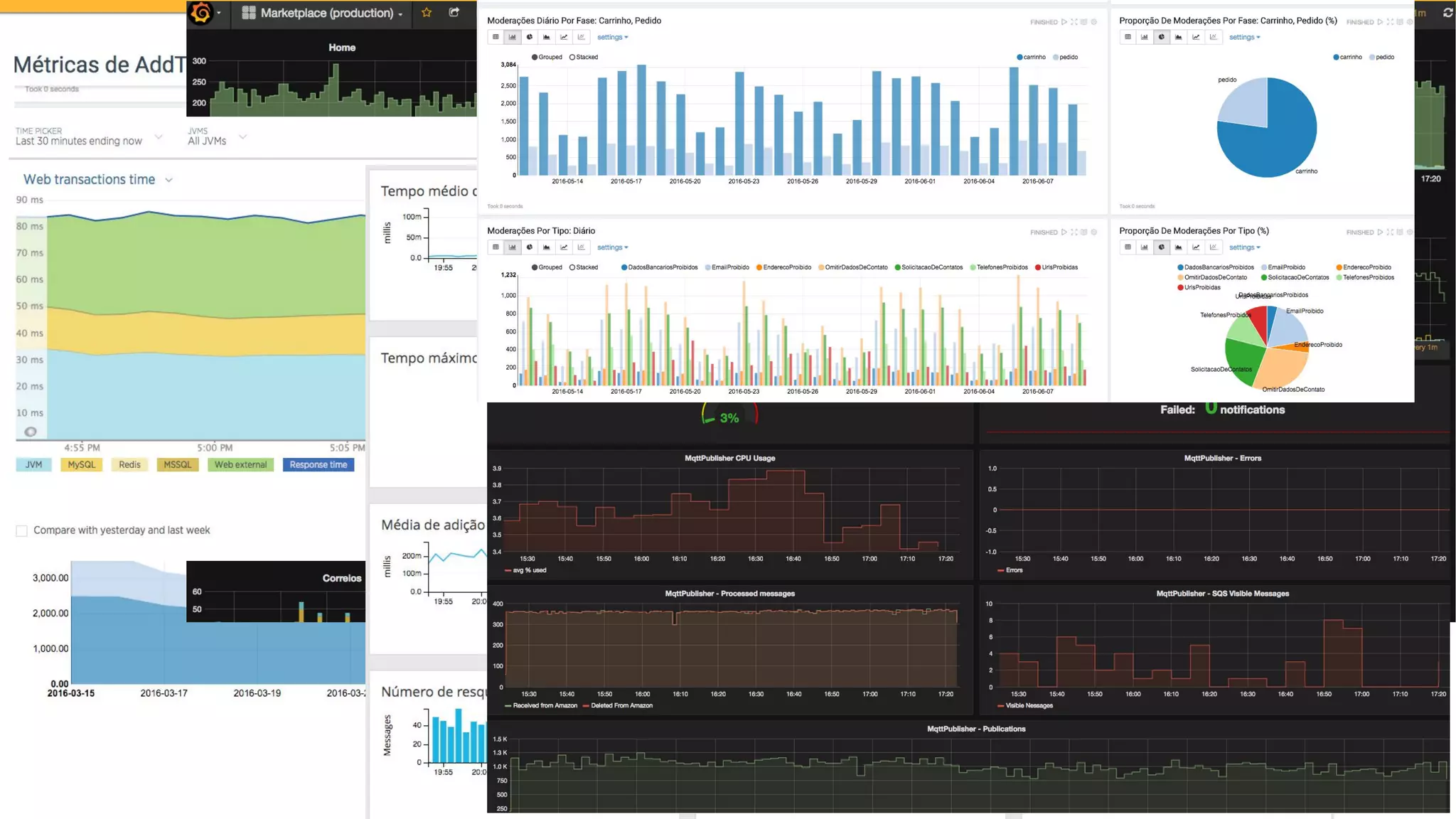1456x819 pixels.
Task: Click the Home row title in Grafana
Action: (342, 48)
